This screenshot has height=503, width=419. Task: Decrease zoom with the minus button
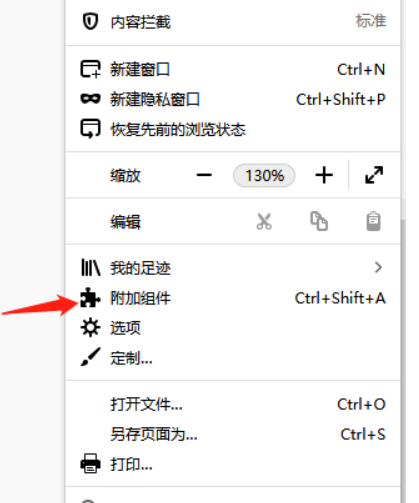pyautogui.click(x=204, y=175)
